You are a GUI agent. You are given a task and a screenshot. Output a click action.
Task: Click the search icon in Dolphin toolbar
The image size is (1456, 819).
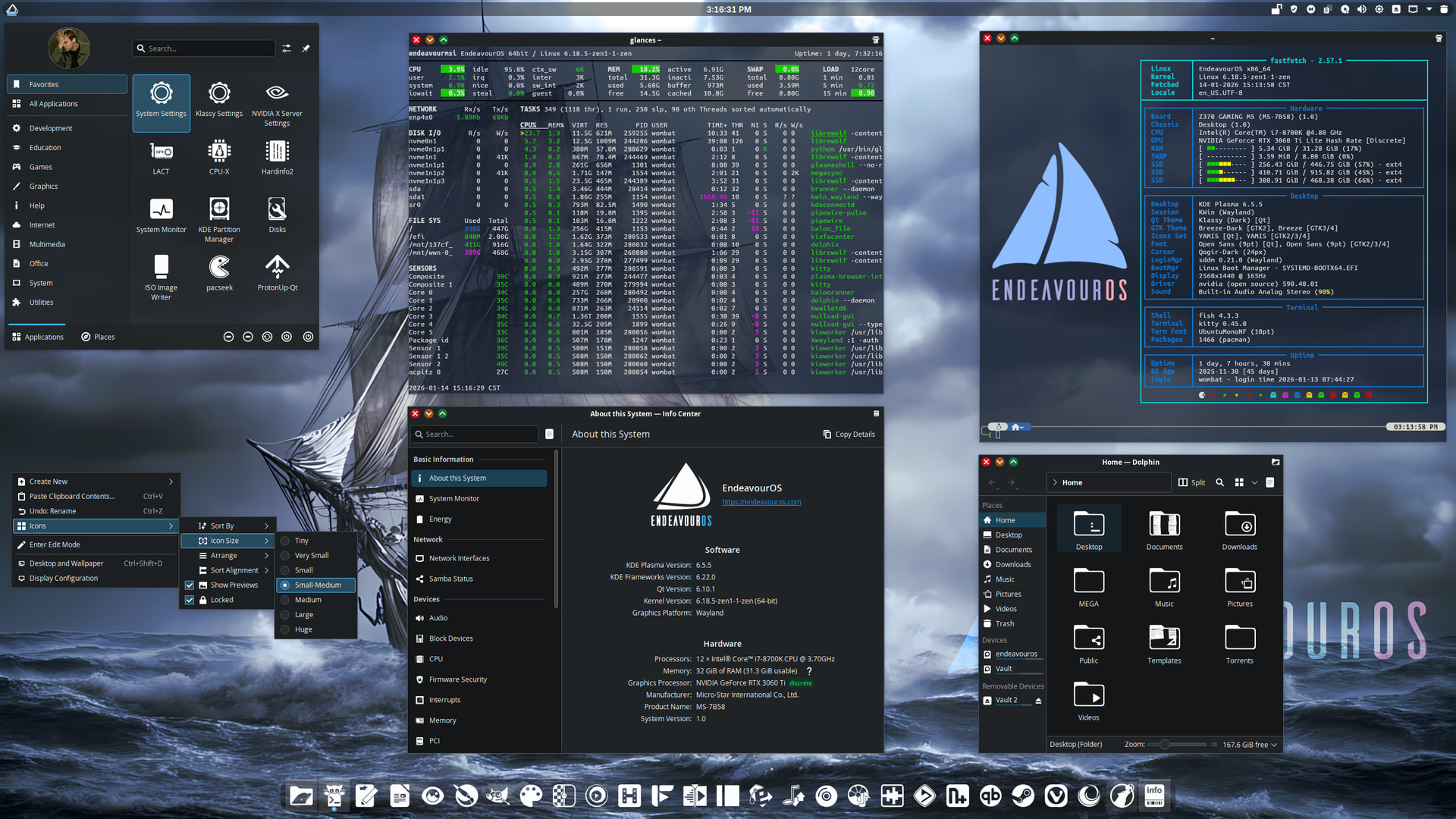[1219, 482]
